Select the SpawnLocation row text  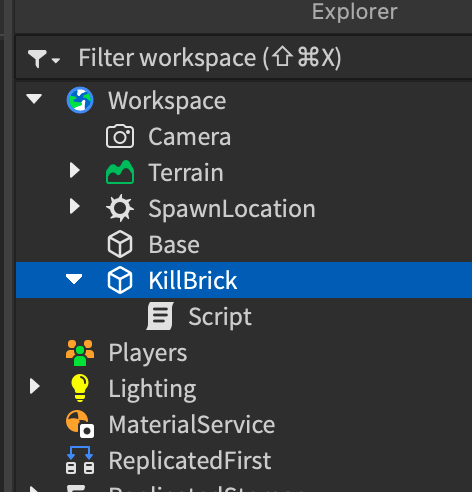[232, 209]
